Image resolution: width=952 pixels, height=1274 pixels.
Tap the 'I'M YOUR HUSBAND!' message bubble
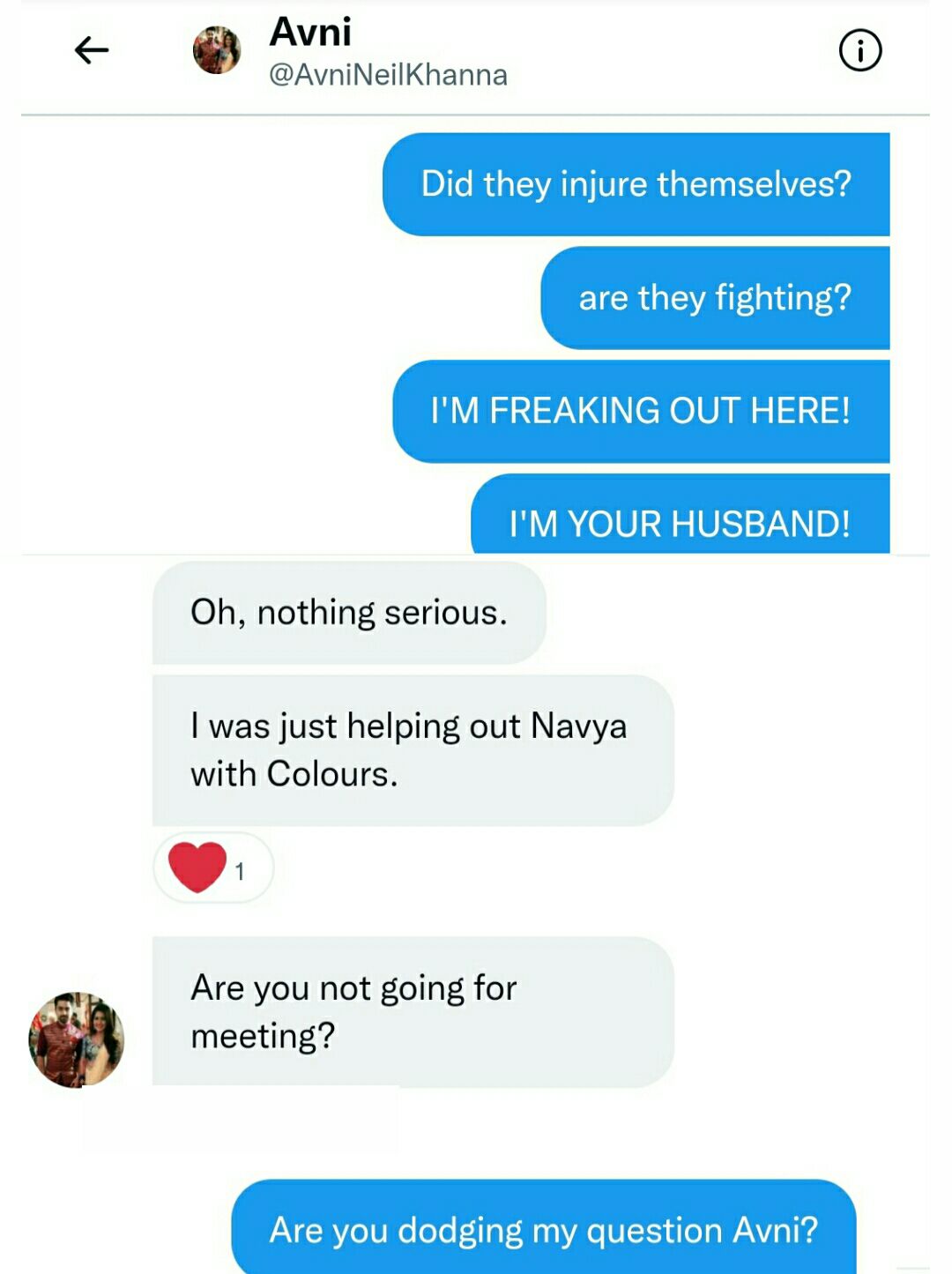680,514
